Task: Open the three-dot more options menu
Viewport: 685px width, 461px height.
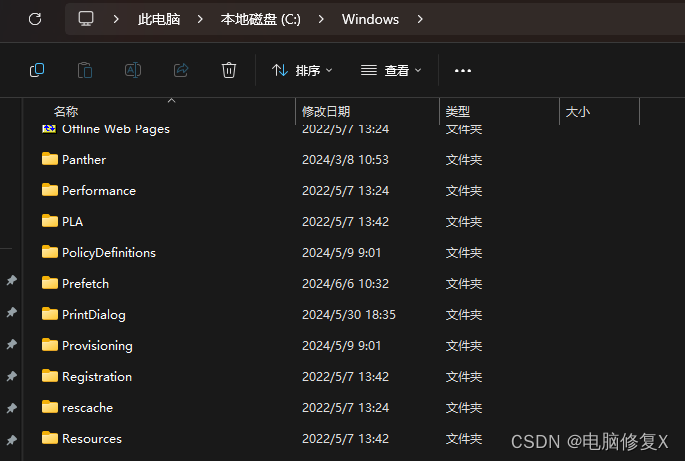Action: click(463, 70)
